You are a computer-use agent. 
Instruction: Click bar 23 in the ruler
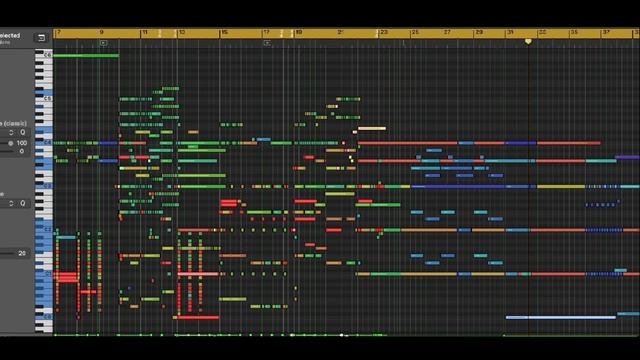[384, 32]
